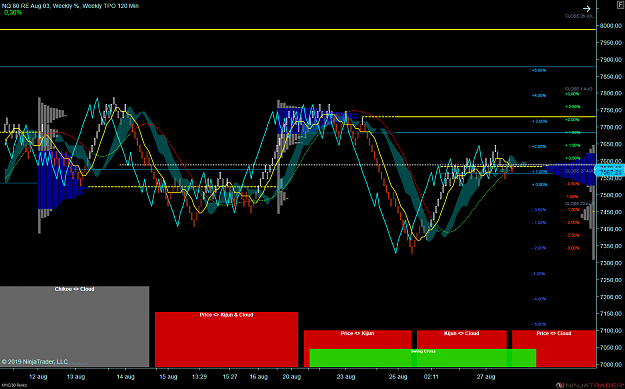Click the 26 aug date label
625x389 pixels.
(398, 377)
